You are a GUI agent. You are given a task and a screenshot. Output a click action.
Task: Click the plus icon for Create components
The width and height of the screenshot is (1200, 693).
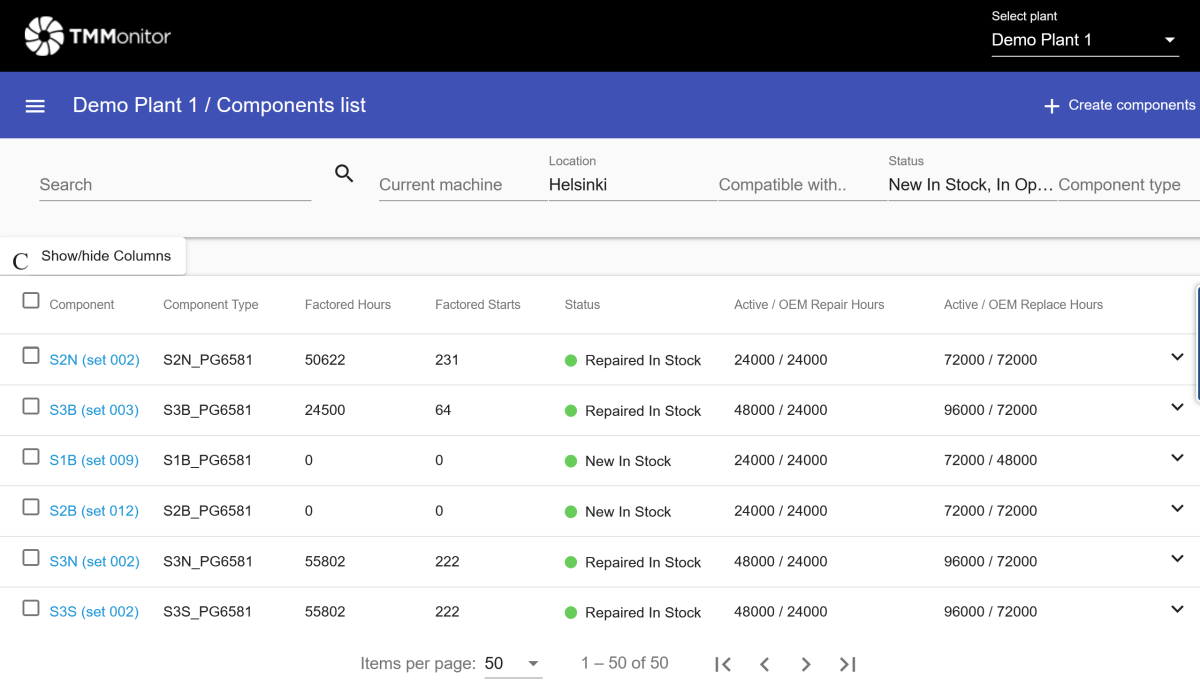pyautogui.click(x=1051, y=106)
